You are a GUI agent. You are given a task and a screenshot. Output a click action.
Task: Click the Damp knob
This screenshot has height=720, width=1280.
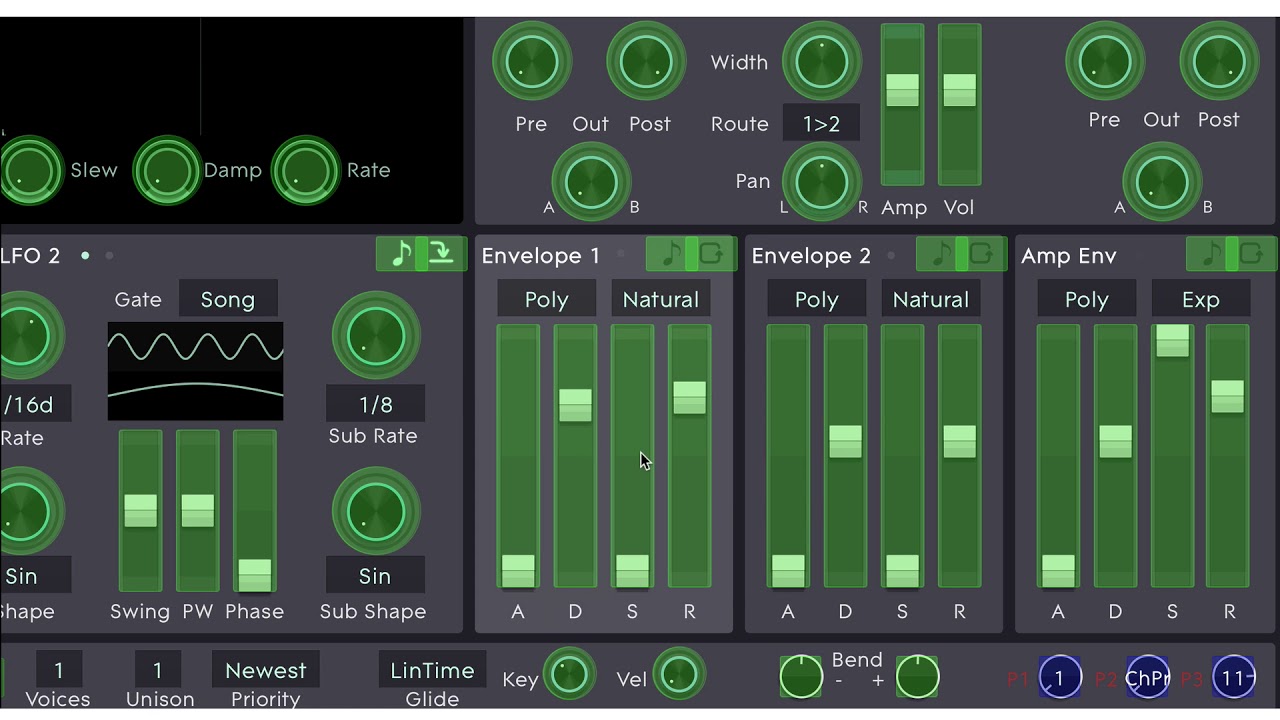tap(167, 171)
